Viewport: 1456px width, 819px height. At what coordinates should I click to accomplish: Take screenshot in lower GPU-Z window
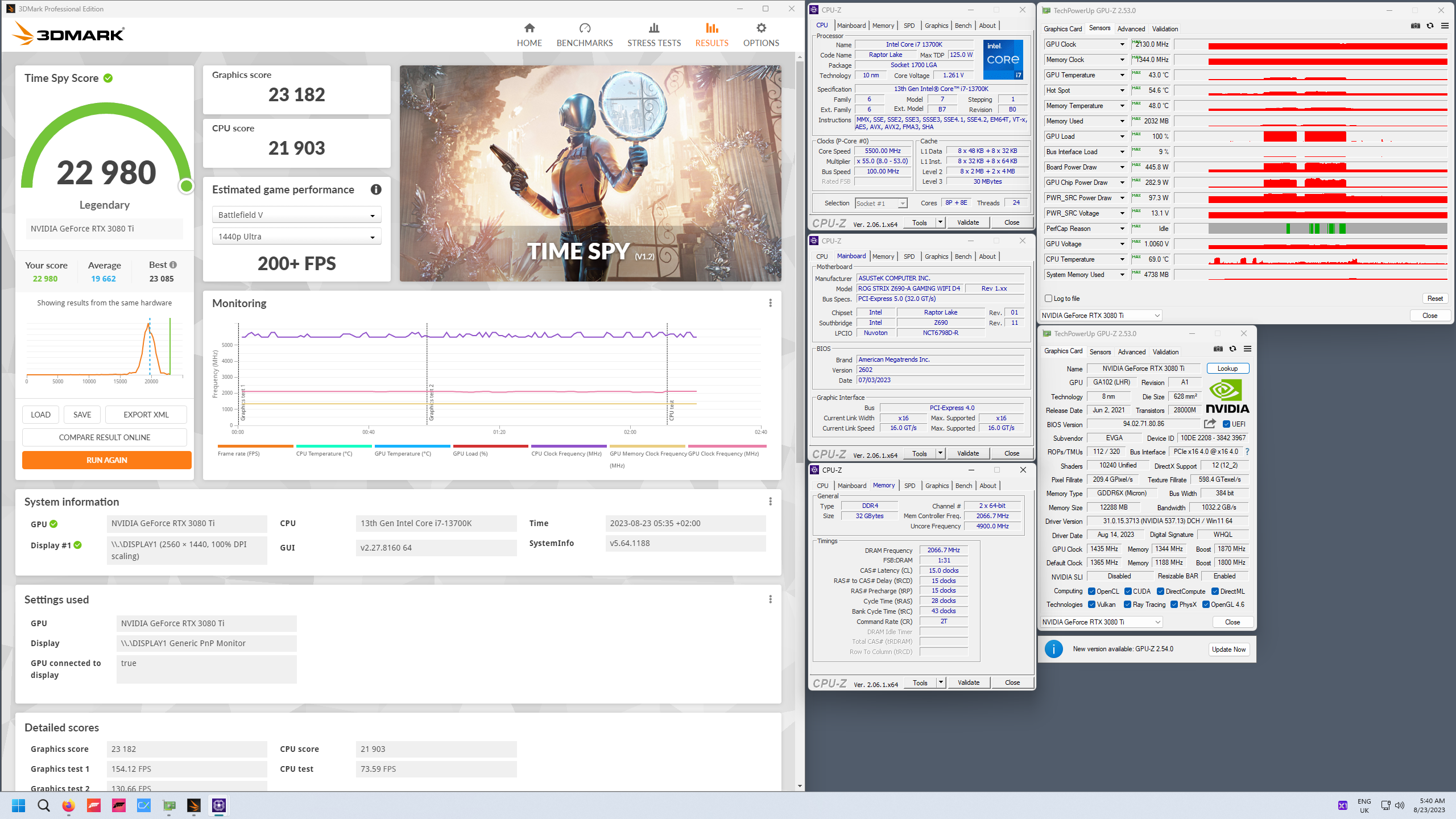pyautogui.click(x=1218, y=349)
